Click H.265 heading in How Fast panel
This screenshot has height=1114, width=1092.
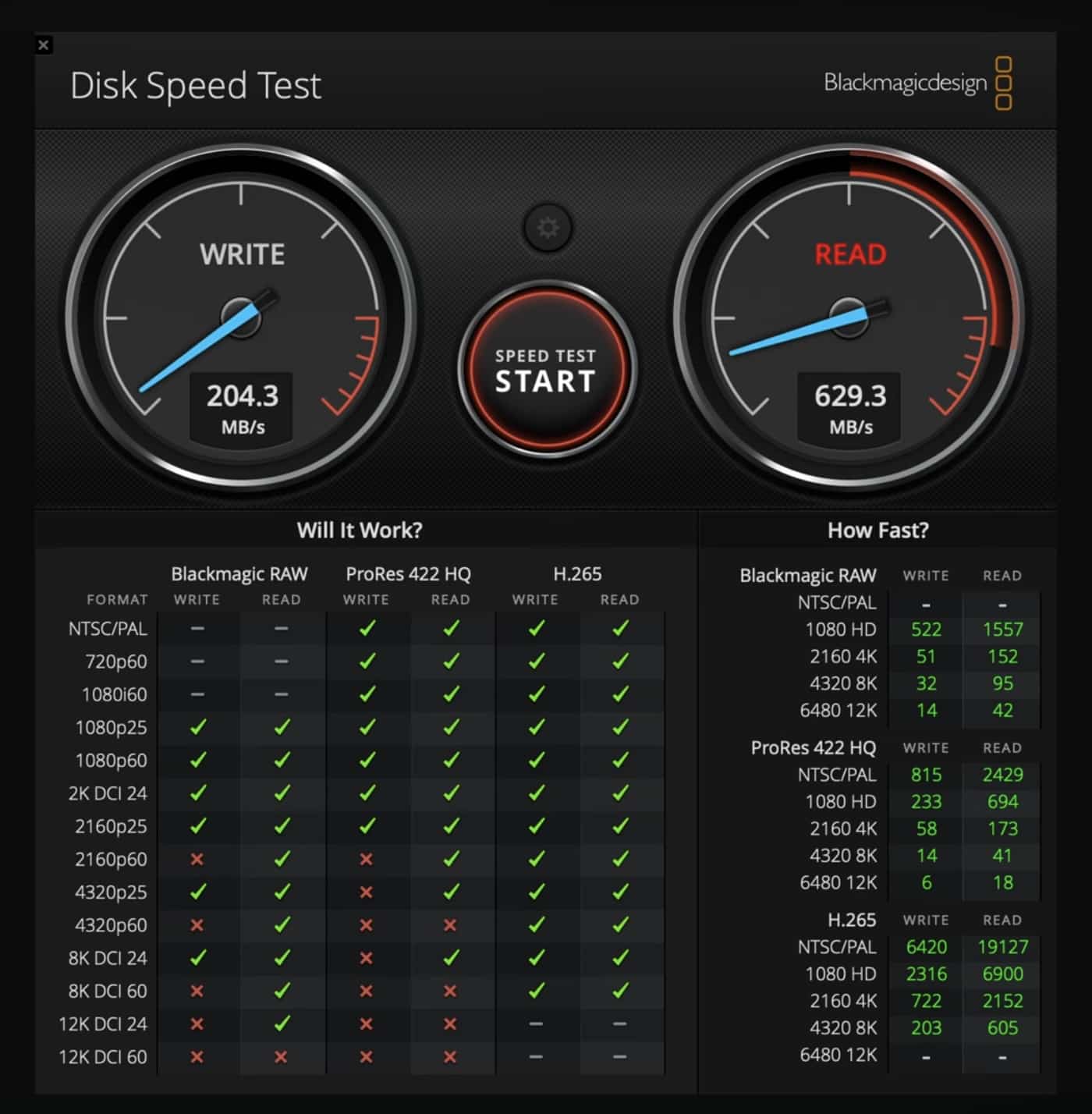852,921
